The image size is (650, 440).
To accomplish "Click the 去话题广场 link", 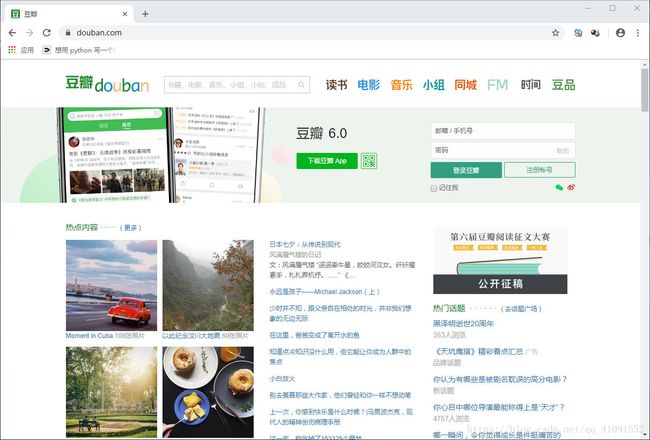I will [x=521, y=309].
